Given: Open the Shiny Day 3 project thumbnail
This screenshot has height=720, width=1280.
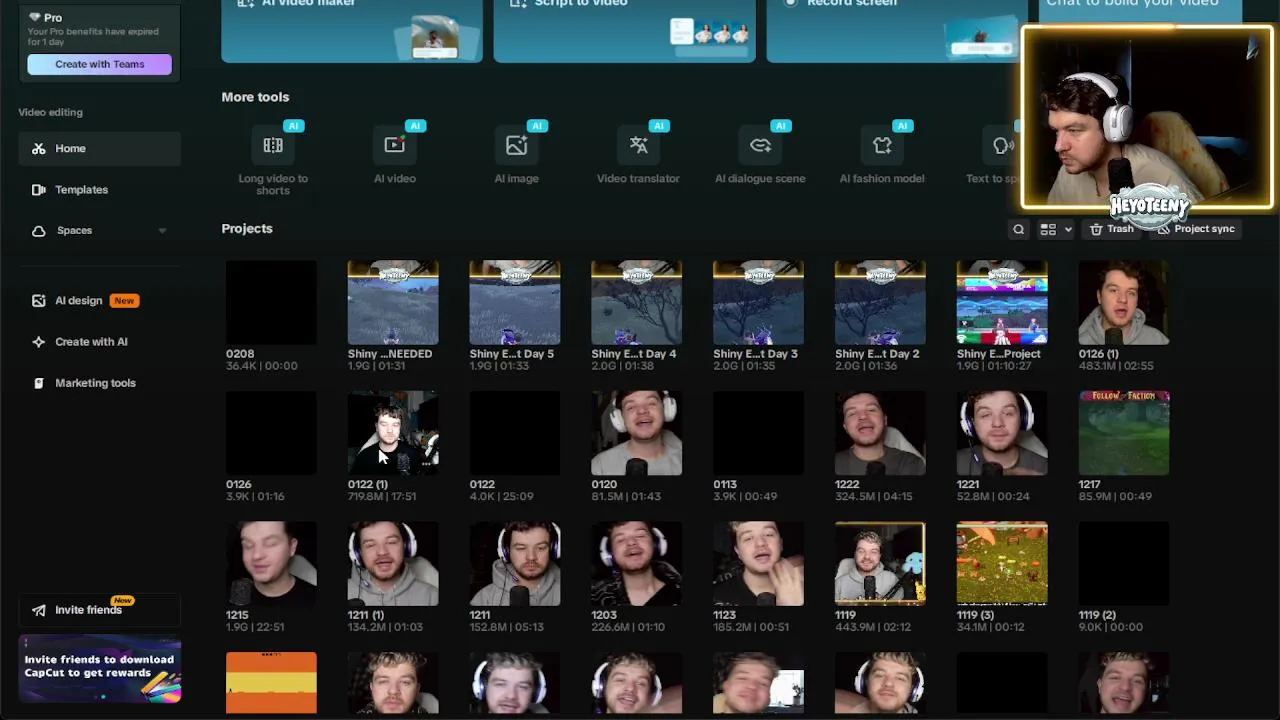Looking at the screenshot, I should (758, 302).
